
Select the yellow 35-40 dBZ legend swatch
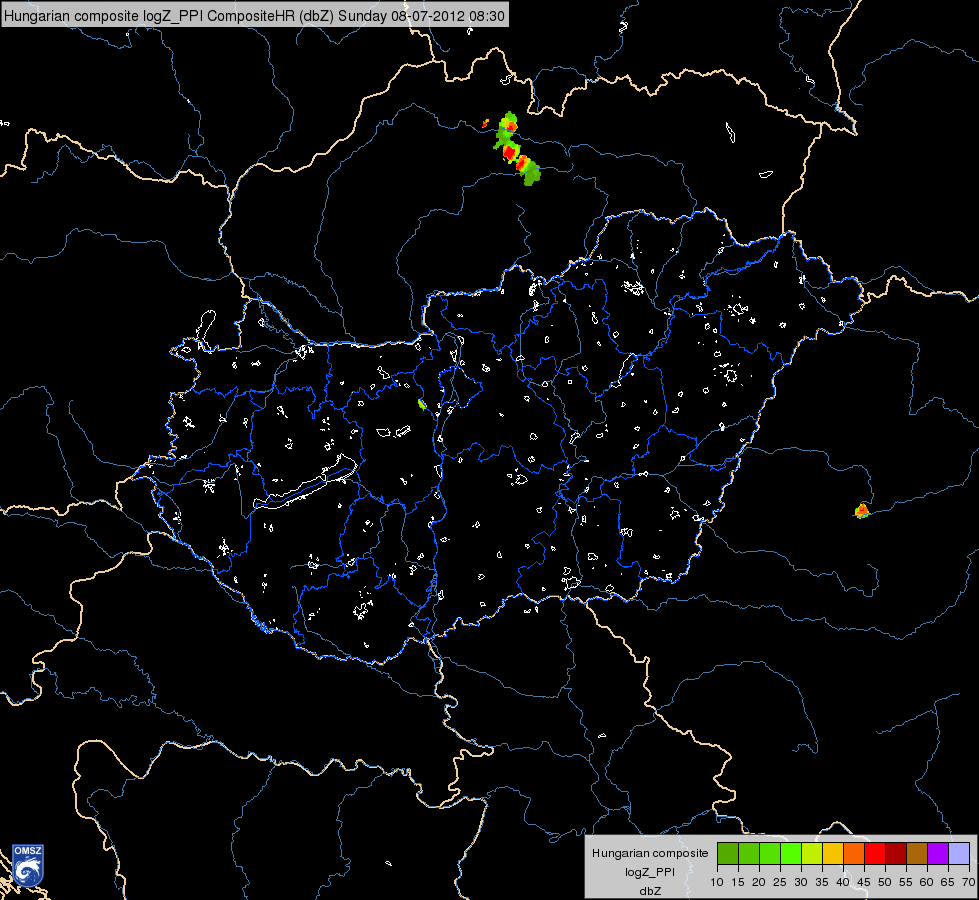coord(833,853)
